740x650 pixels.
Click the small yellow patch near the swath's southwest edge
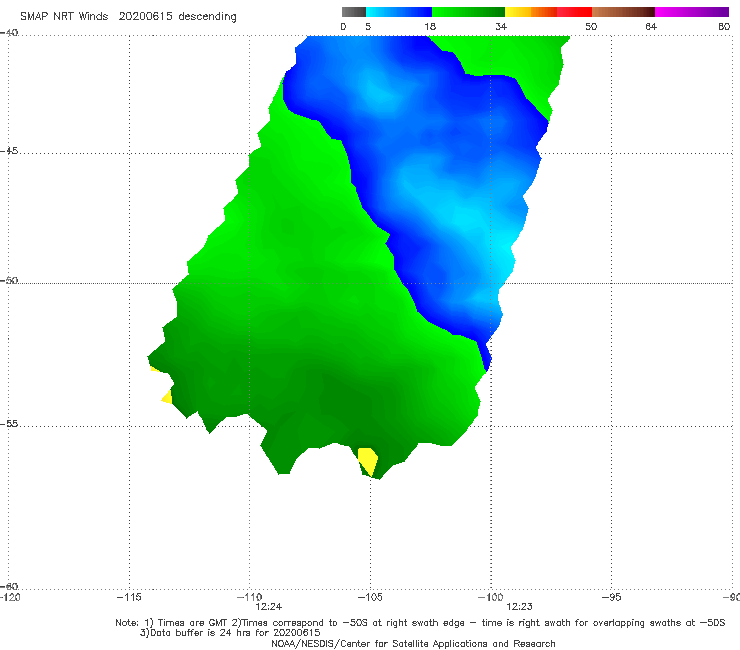[167, 397]
